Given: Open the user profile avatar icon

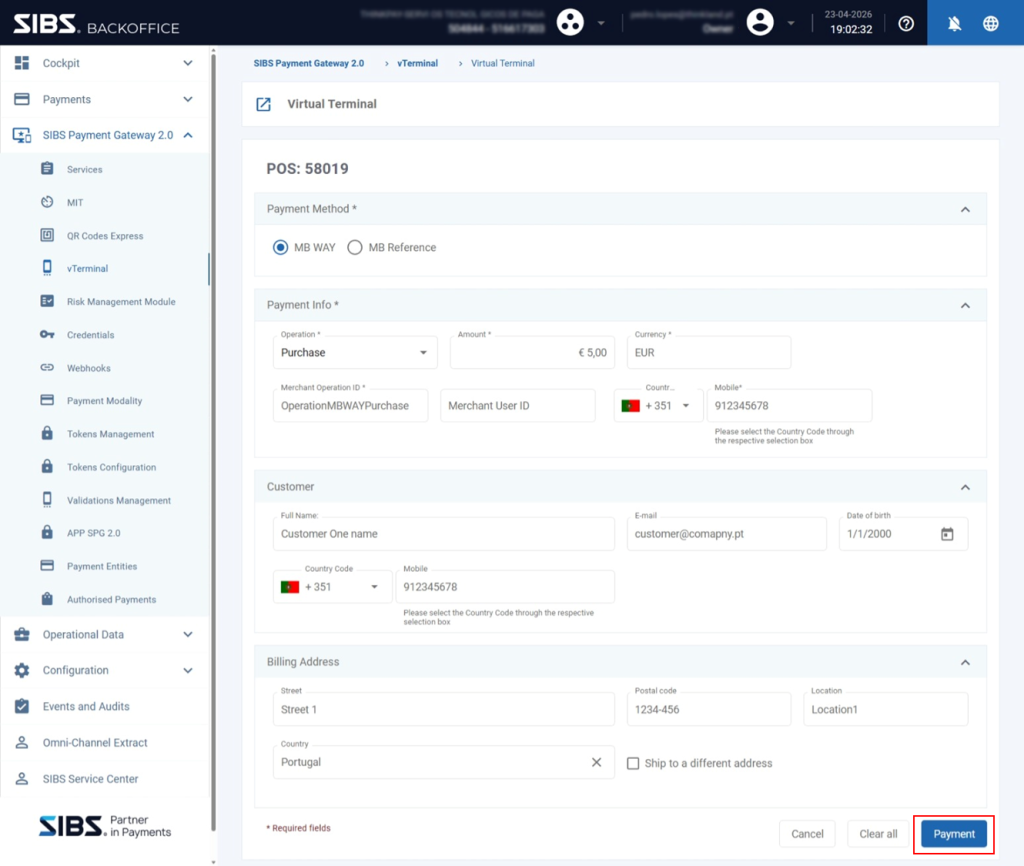Looking at the screenshot, I should tap(760, 23).
